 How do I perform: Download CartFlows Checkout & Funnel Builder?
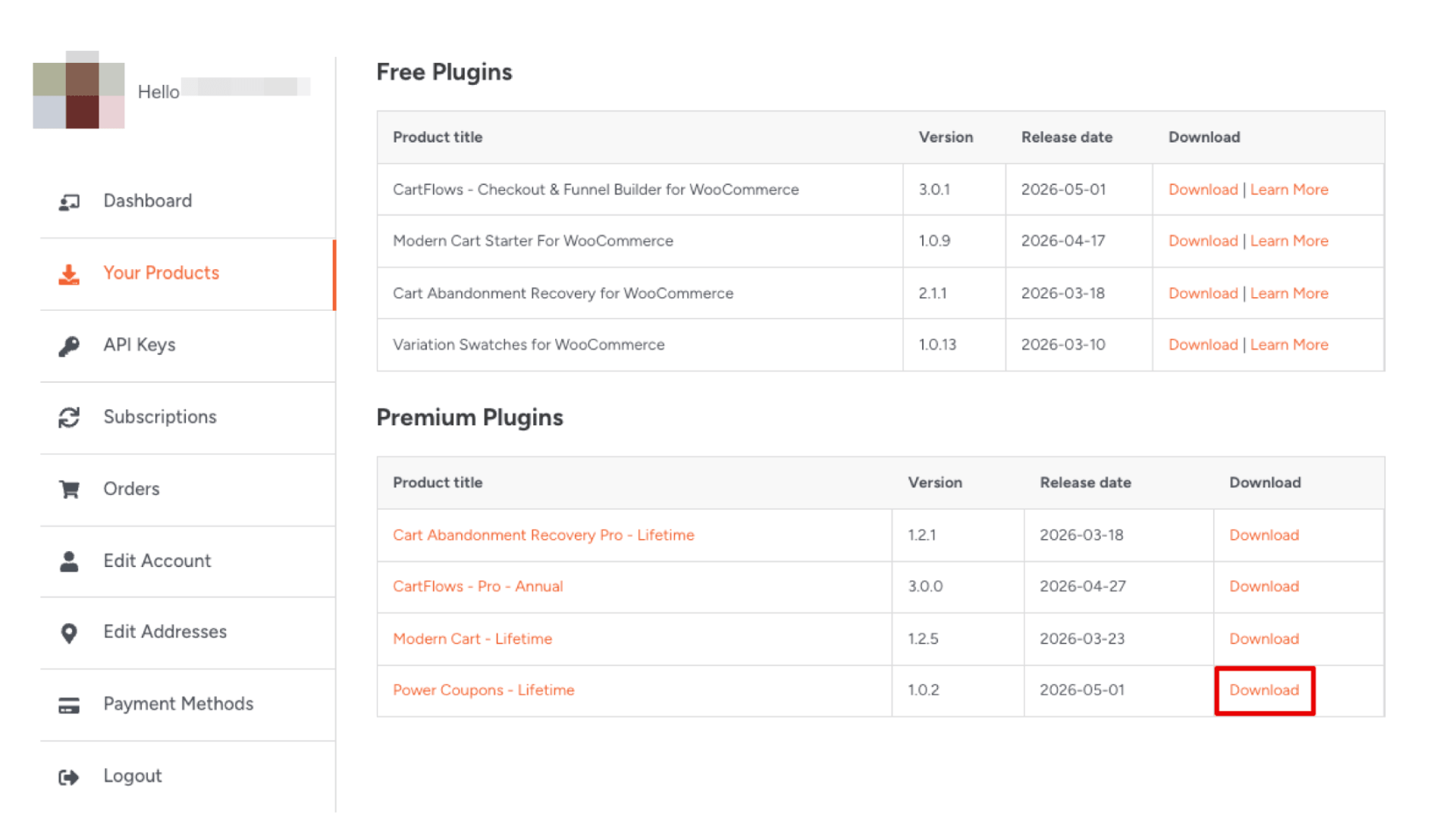coord(1203,190)
